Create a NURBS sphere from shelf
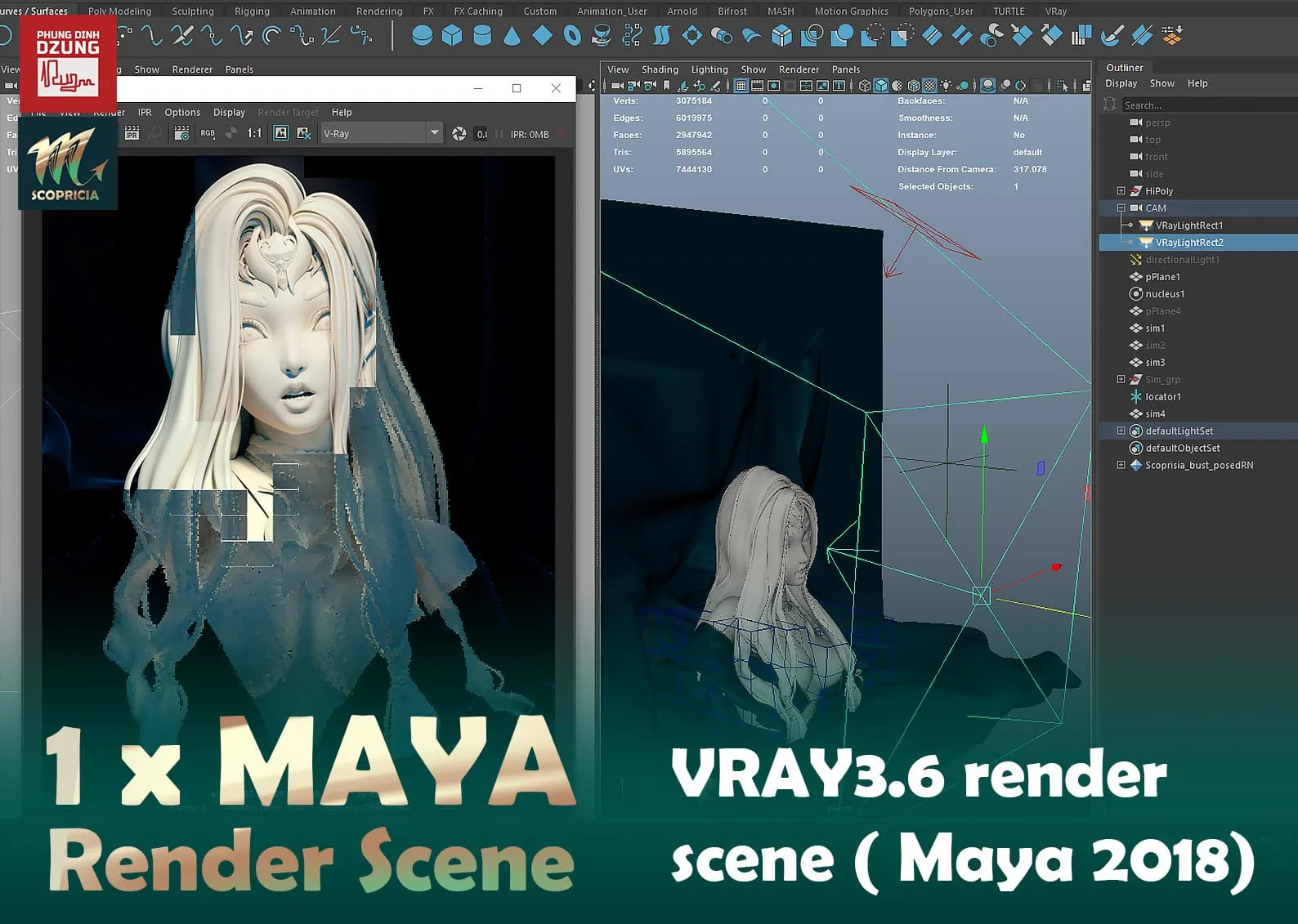The width and height of the screenshot is (1298, 924). point(422,36)
